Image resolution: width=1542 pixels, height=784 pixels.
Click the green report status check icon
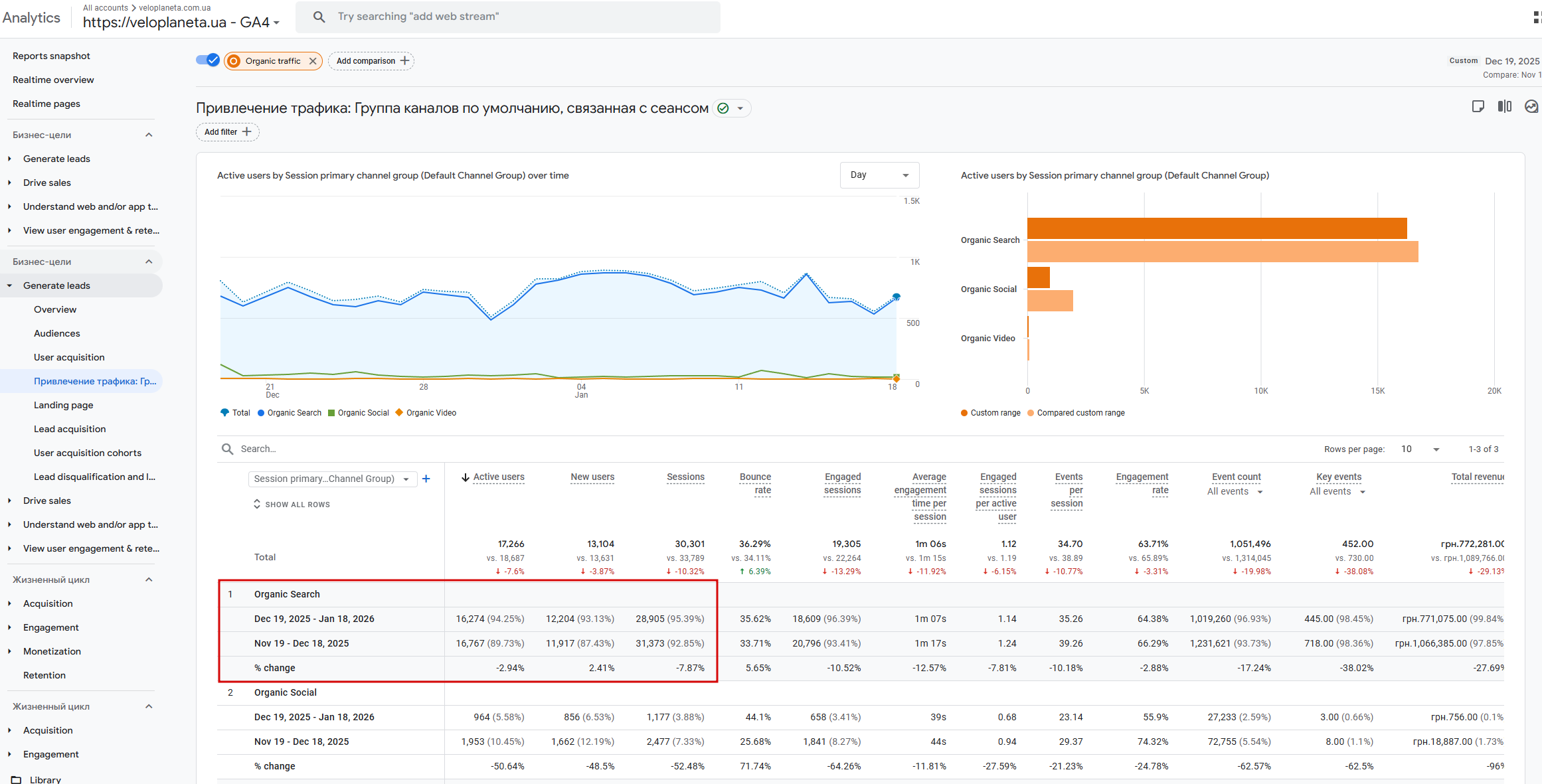click(x=723, y=108)
